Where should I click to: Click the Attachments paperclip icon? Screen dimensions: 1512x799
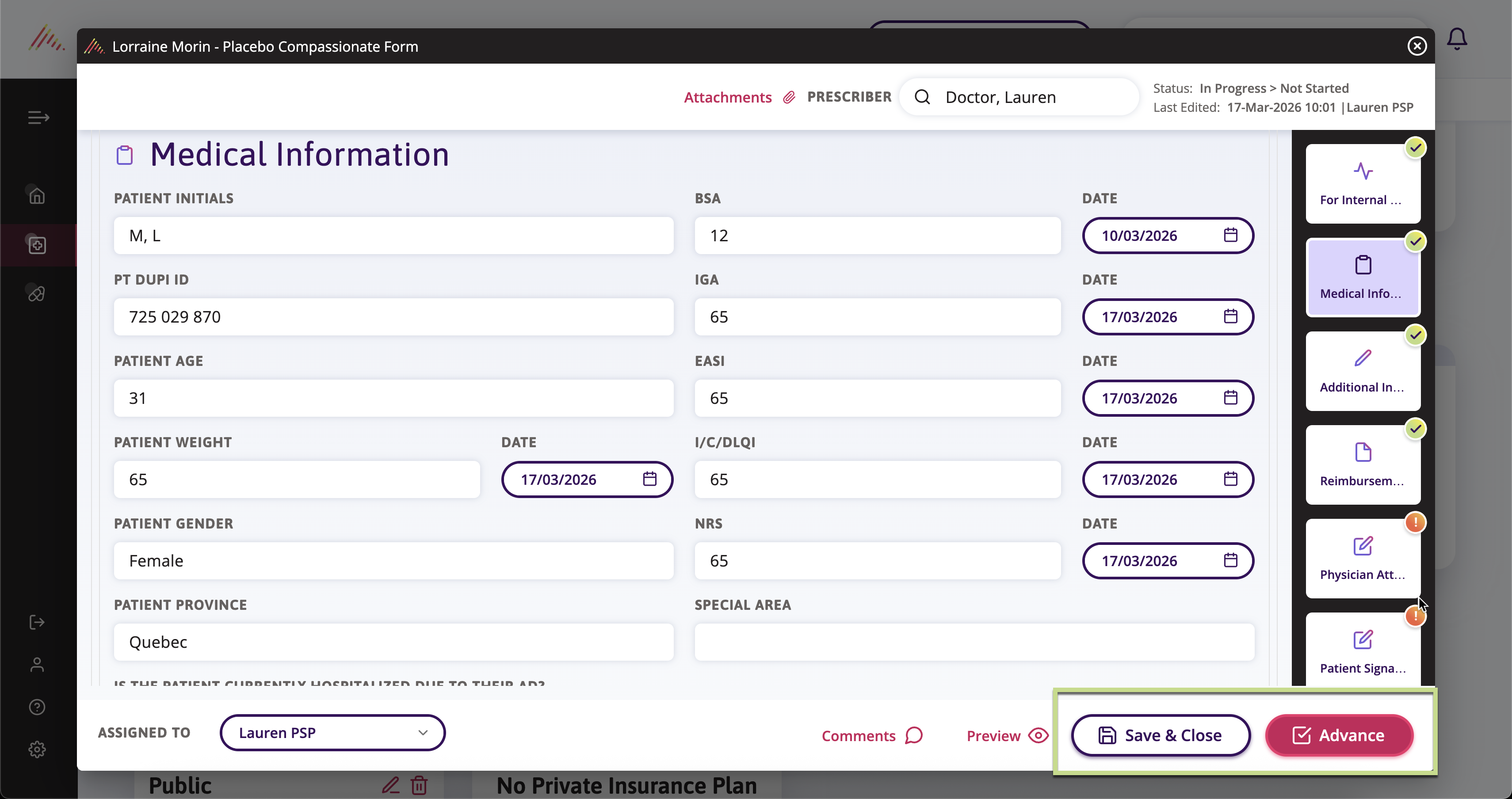coord(789,97)
